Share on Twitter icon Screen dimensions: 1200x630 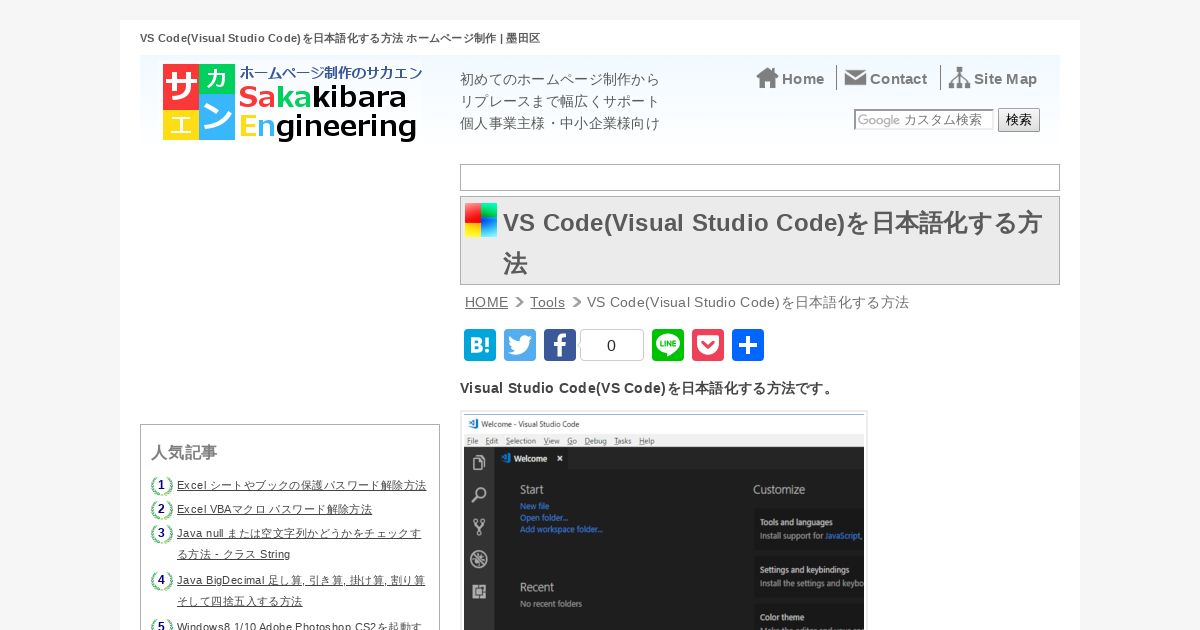pyautogui.click(x=520, y=345)
